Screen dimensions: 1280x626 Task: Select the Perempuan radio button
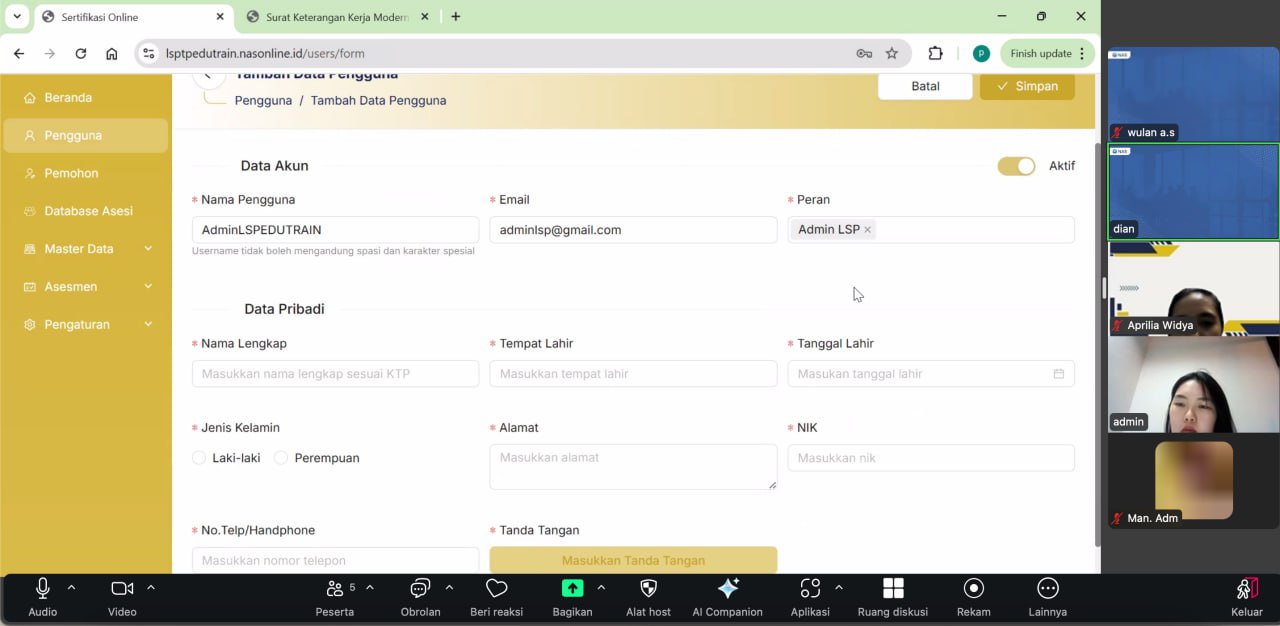click(281, 458)
